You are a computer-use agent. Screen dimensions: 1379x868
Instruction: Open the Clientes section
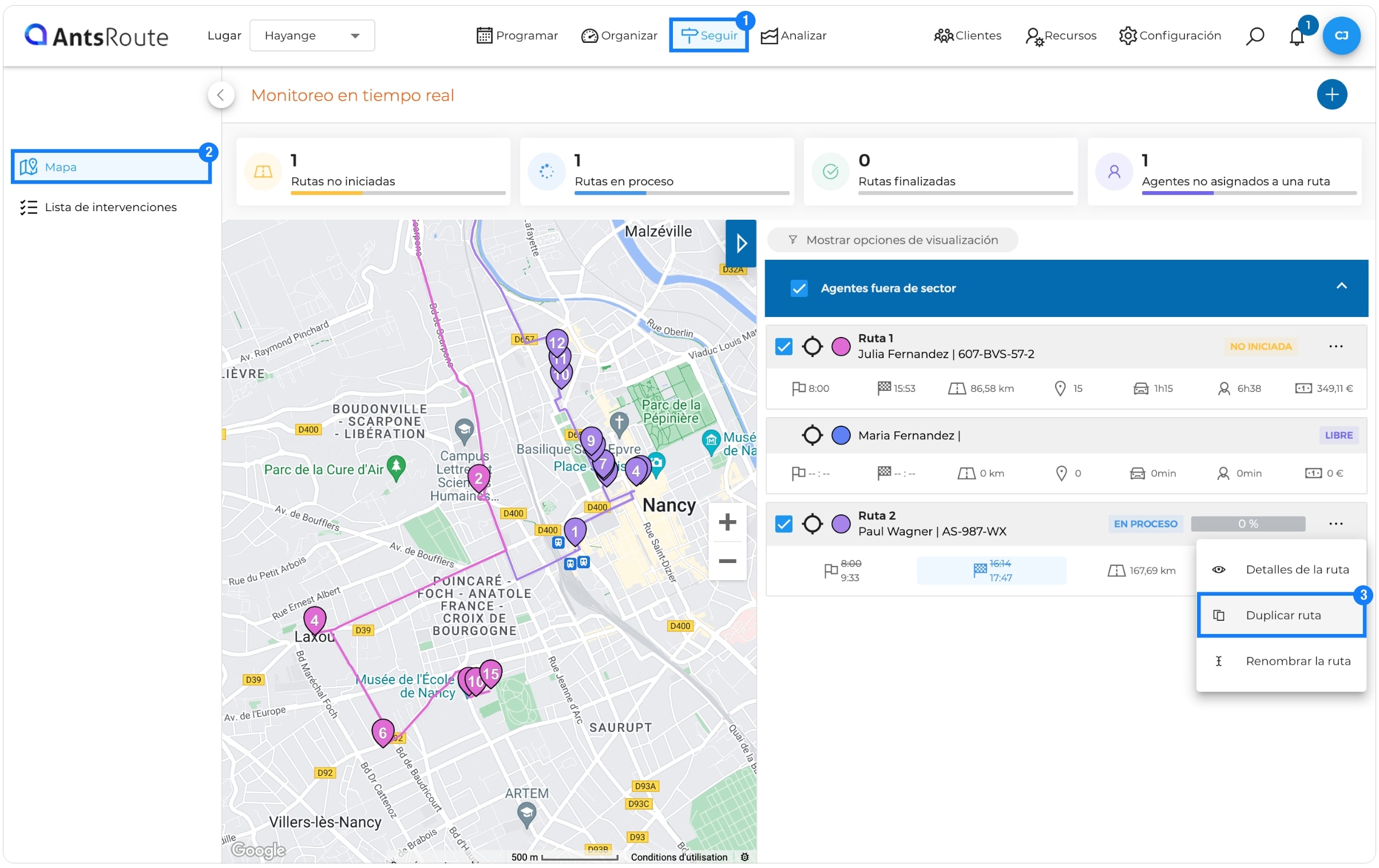[x=967, y=35]
